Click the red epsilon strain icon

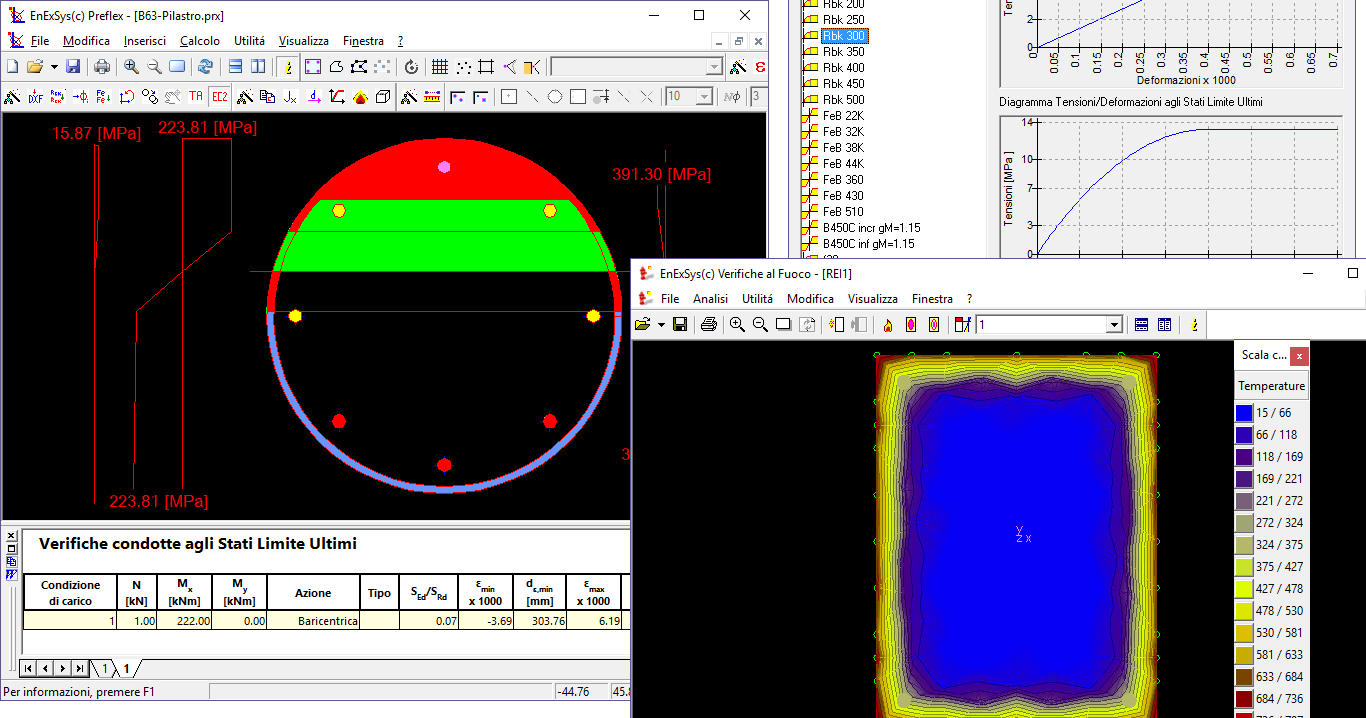tap(761, 67)
